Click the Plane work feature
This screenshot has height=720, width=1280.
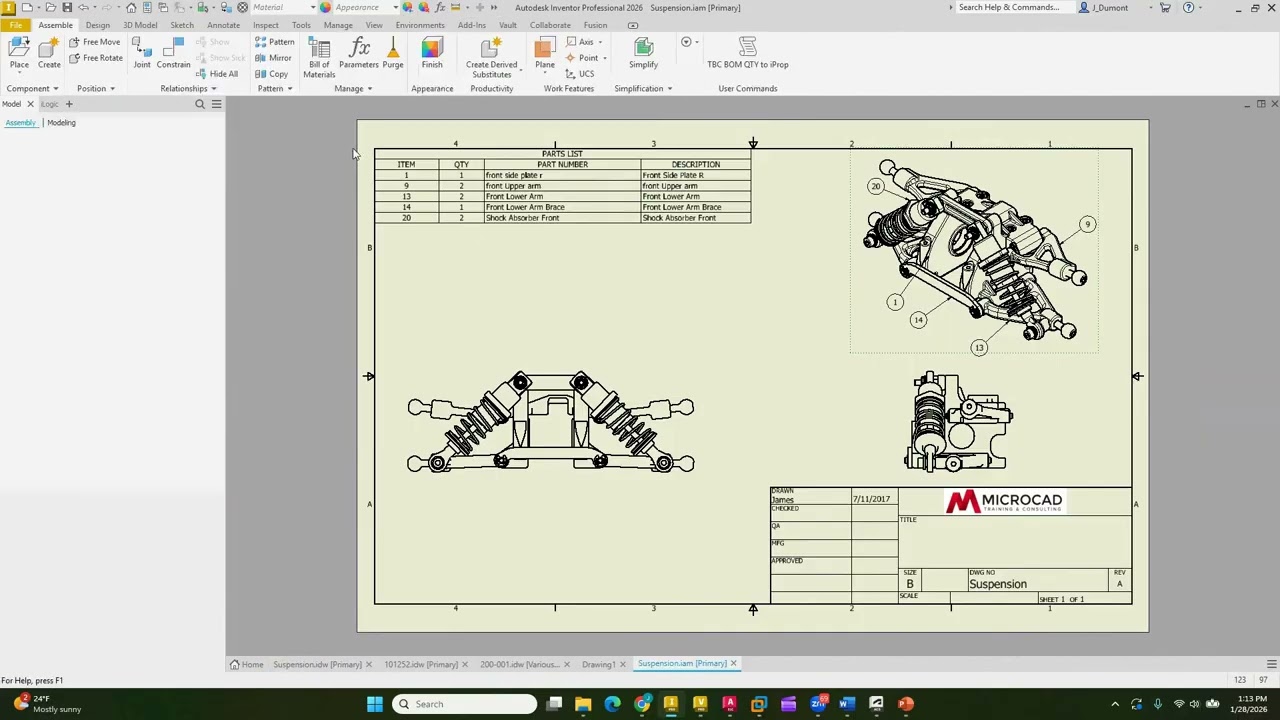[x=544, y=53]
